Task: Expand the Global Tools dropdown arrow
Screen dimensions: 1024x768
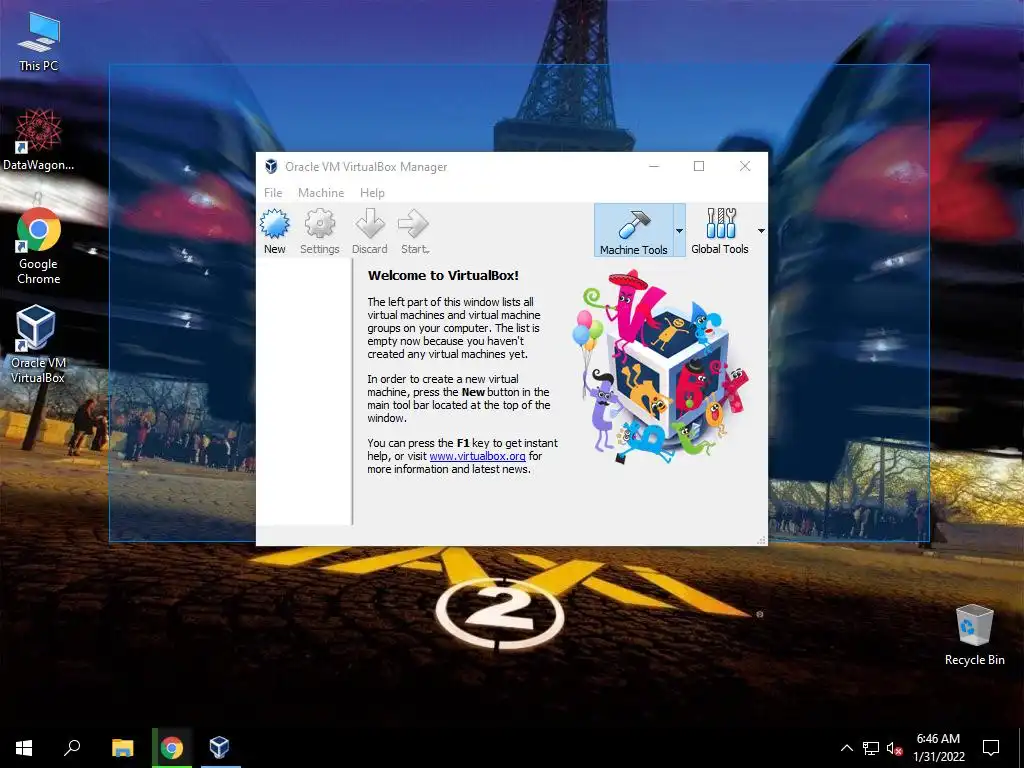Action: [x=761, y=231]
